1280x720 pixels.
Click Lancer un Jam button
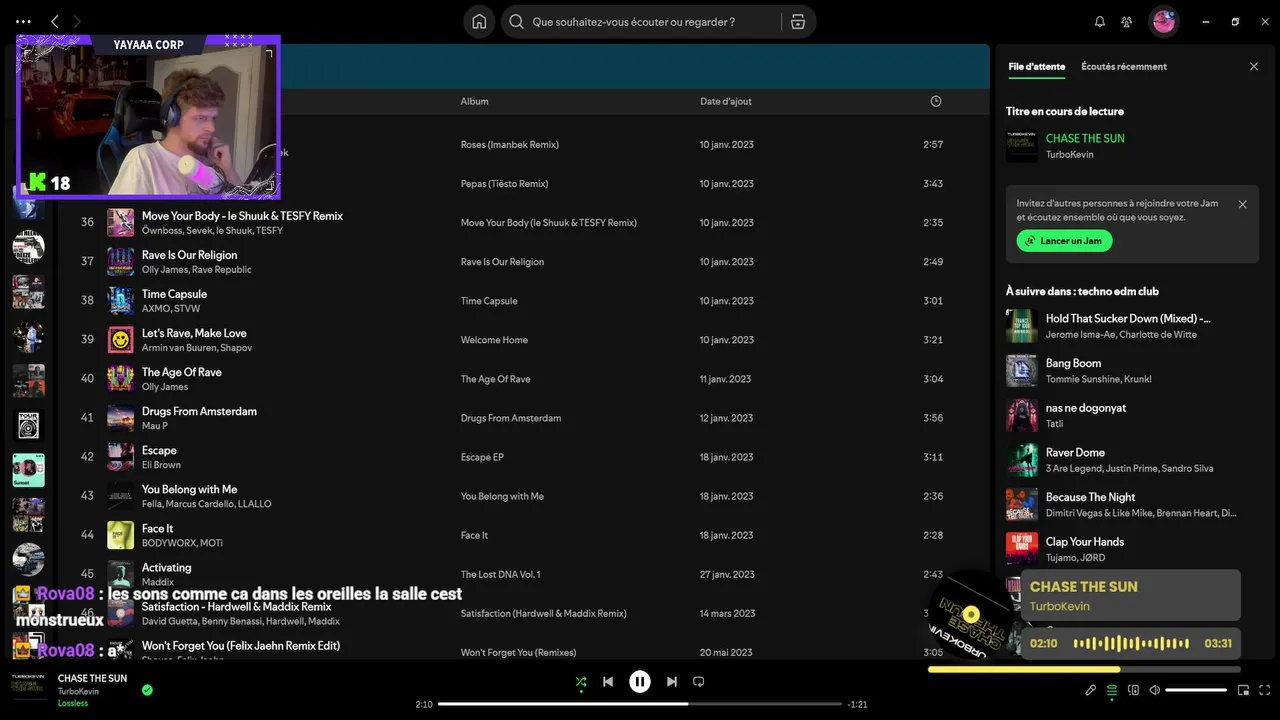coord(1064,241)
